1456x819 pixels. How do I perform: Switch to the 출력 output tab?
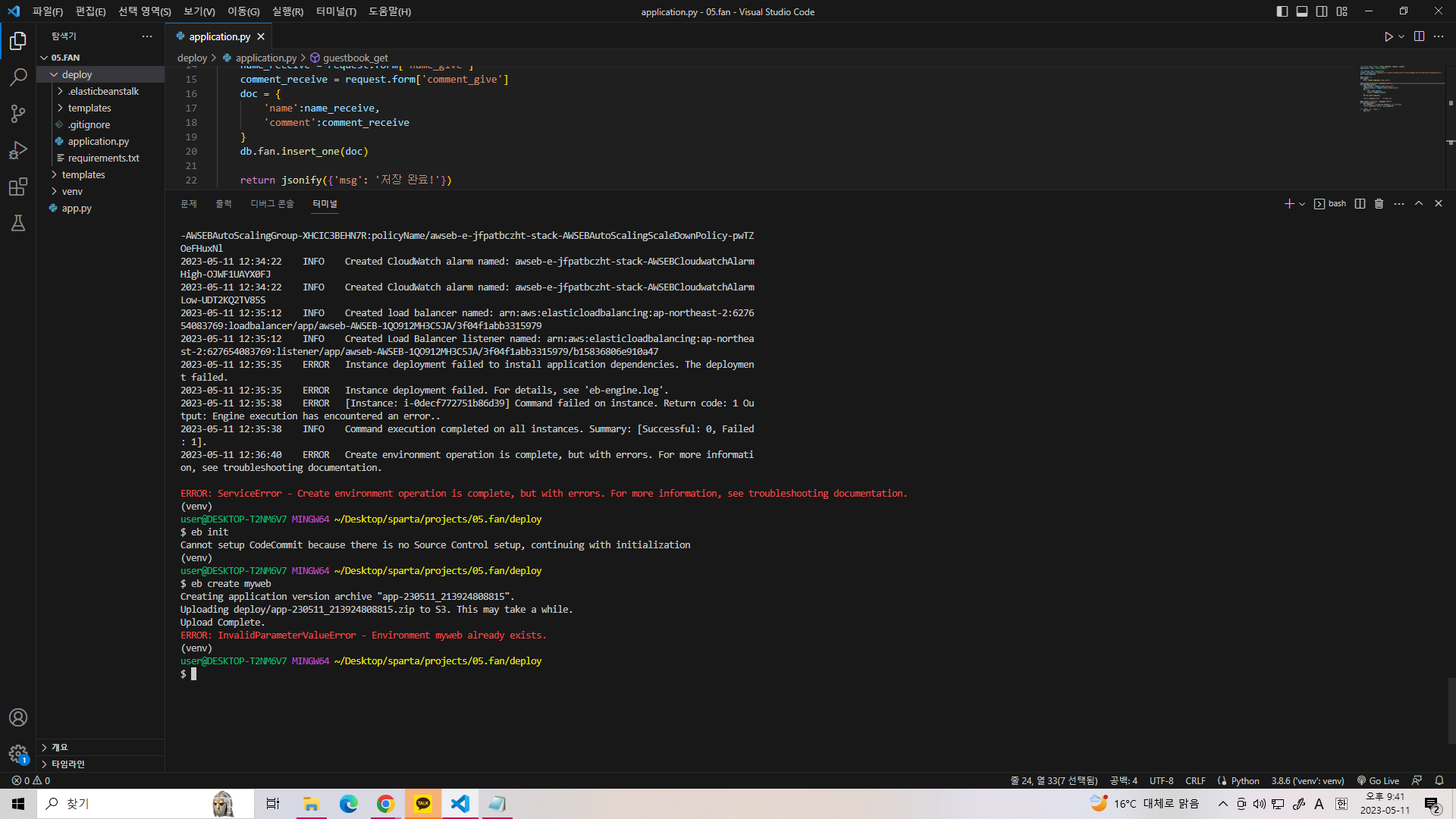click(x=224, y=204)
